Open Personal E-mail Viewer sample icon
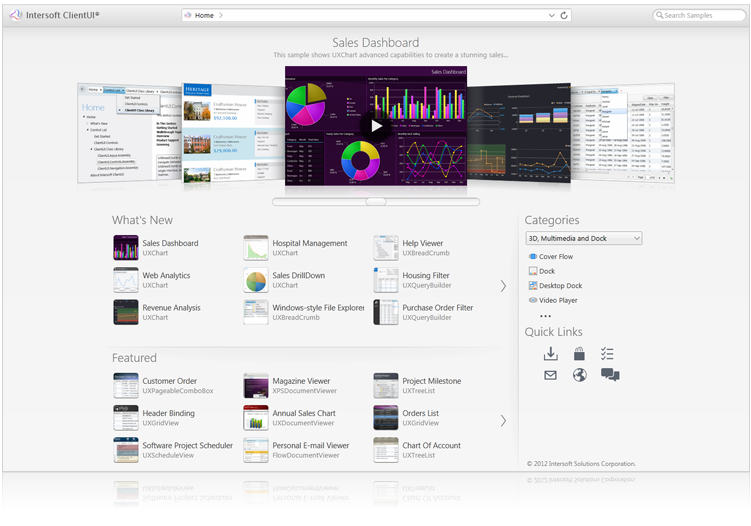 click(256, 450)
